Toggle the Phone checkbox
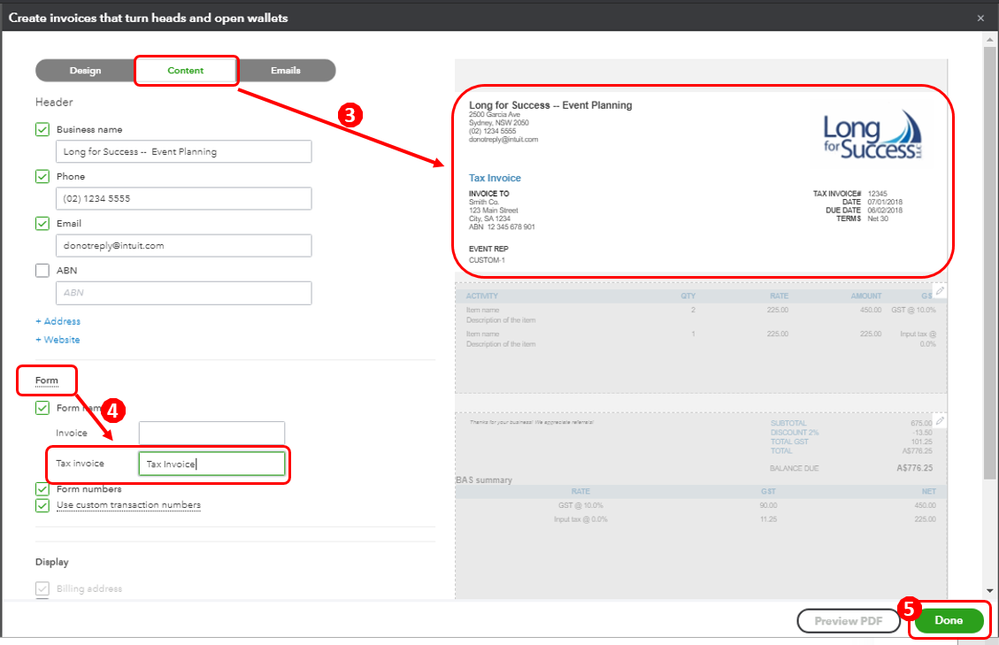 coord(42,177)
